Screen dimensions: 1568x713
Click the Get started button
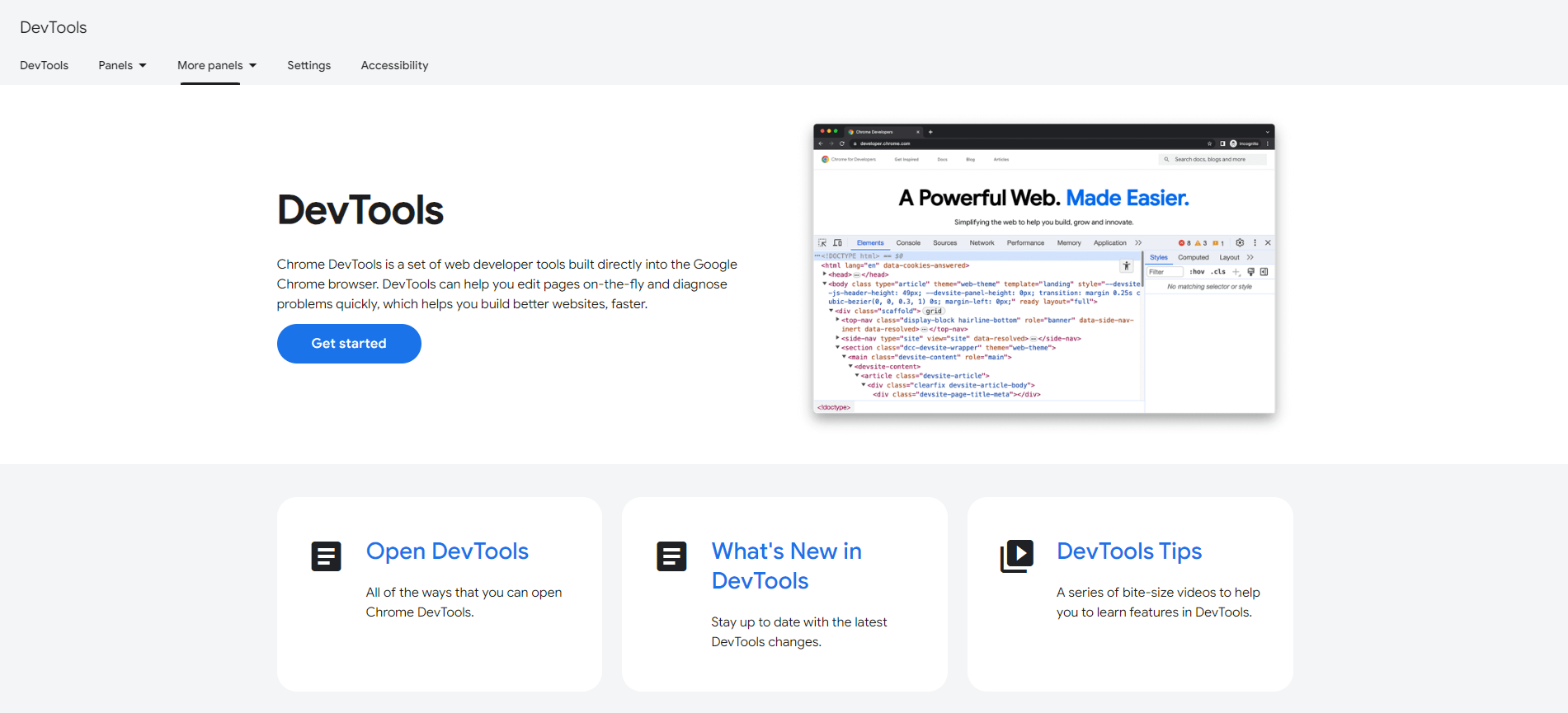349,344
